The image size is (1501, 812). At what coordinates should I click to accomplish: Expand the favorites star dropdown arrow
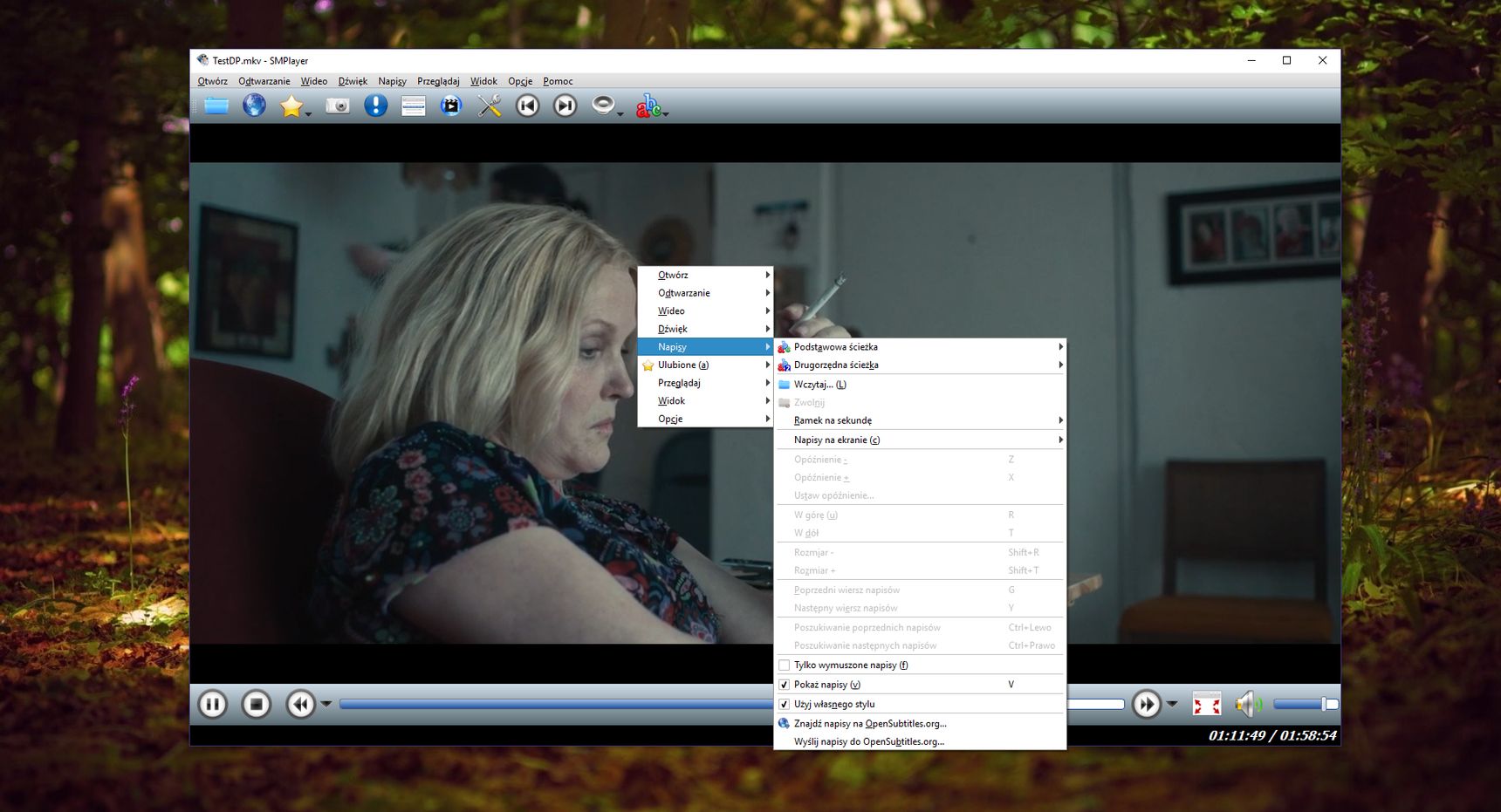tap(308, 113)
